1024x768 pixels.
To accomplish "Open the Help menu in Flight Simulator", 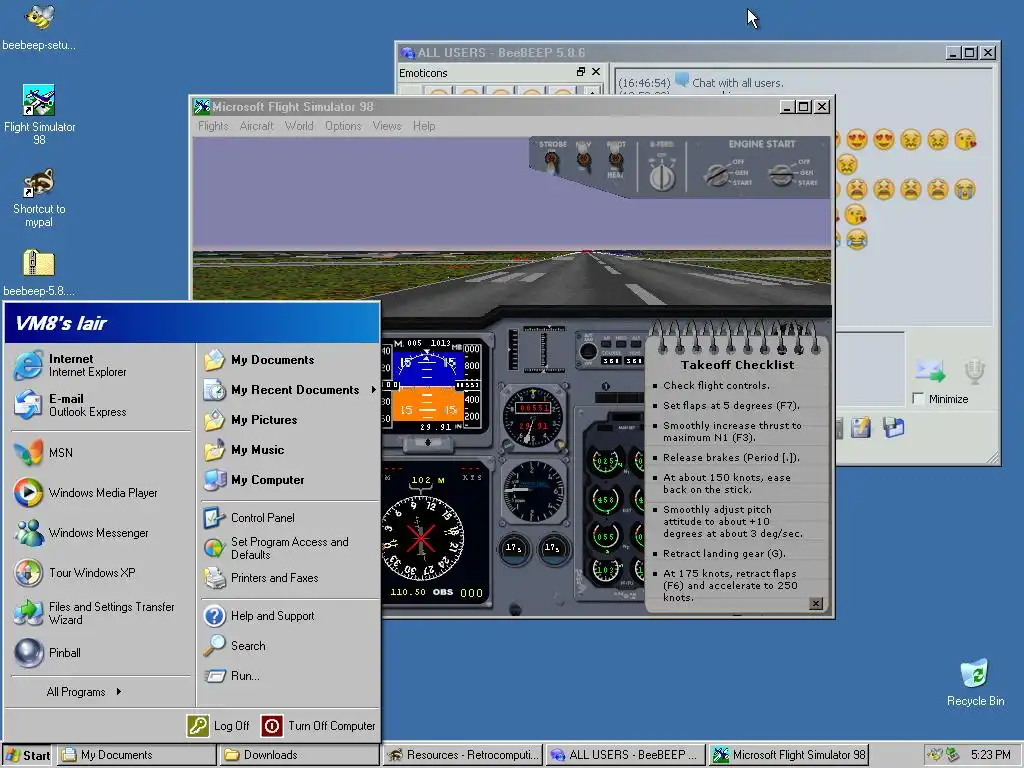I will (x=424, y=126).
